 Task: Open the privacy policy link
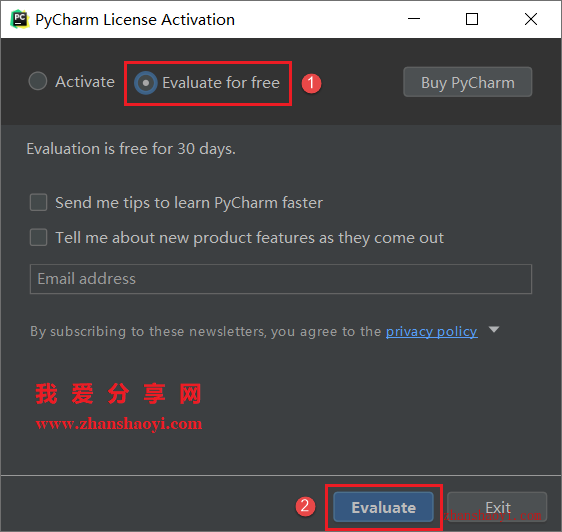click(432, 331)
